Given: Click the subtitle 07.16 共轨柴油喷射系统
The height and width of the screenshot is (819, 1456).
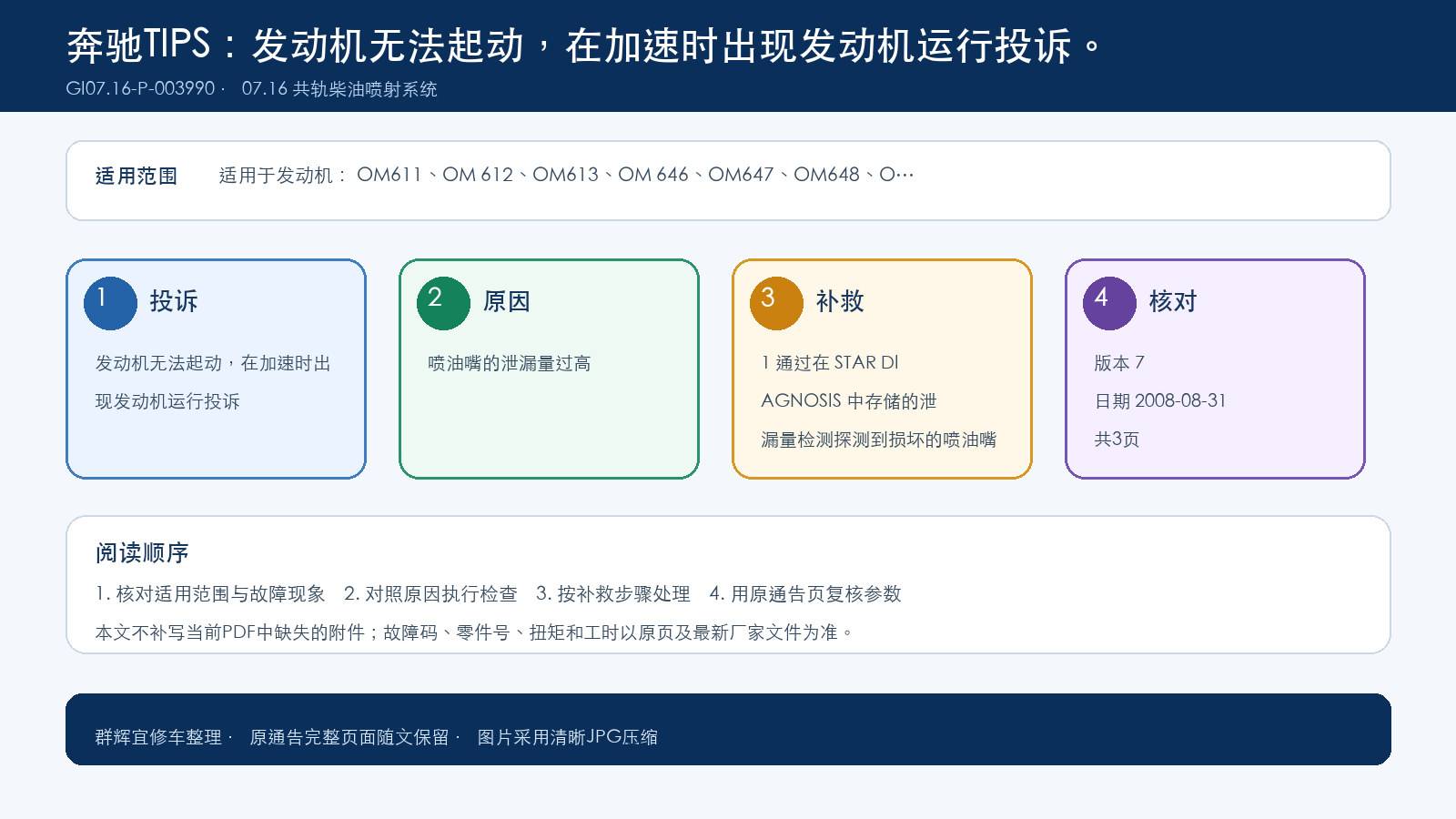Looking at the screenshot, I should 339,89.
